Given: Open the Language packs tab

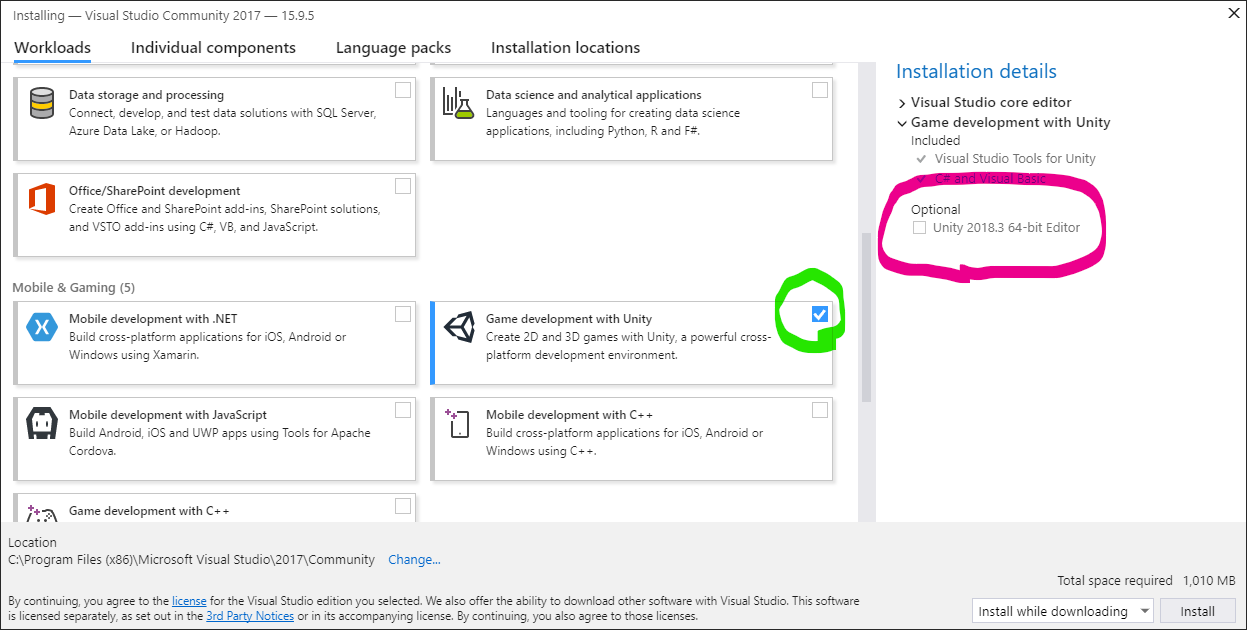Looking at the screenshot, I should pyautogui.click(x=393, y=47).
